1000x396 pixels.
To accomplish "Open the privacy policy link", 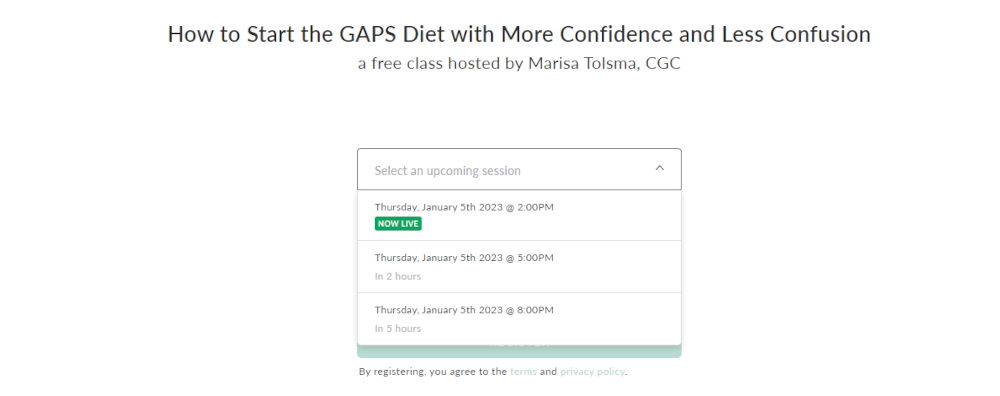I will tap(592, 371).
